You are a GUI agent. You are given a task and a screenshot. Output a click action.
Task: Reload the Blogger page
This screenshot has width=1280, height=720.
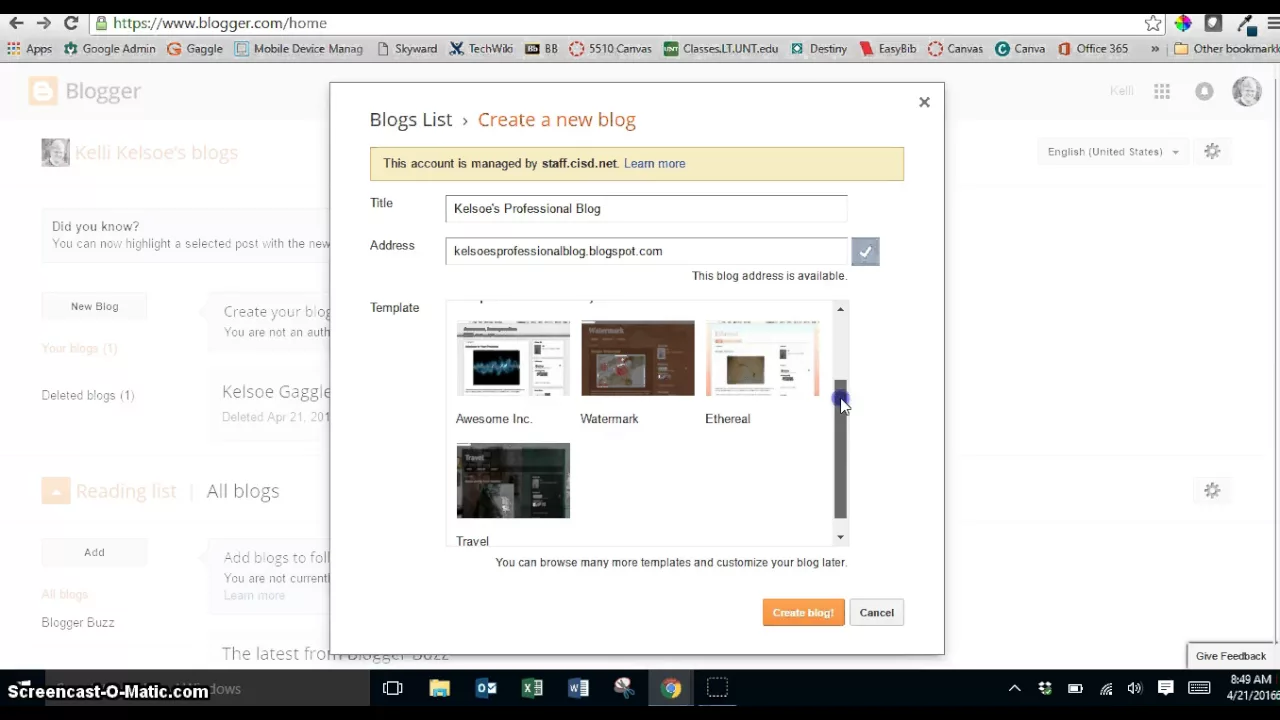pos(71,22)
